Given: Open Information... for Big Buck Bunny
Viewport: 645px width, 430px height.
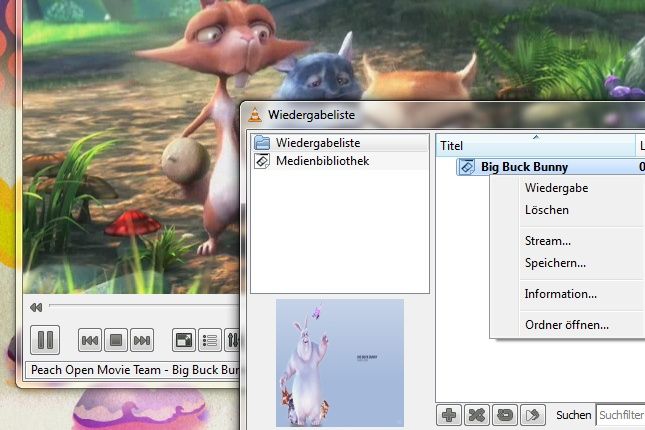Looking at the screenshot, I should [560, 294].
